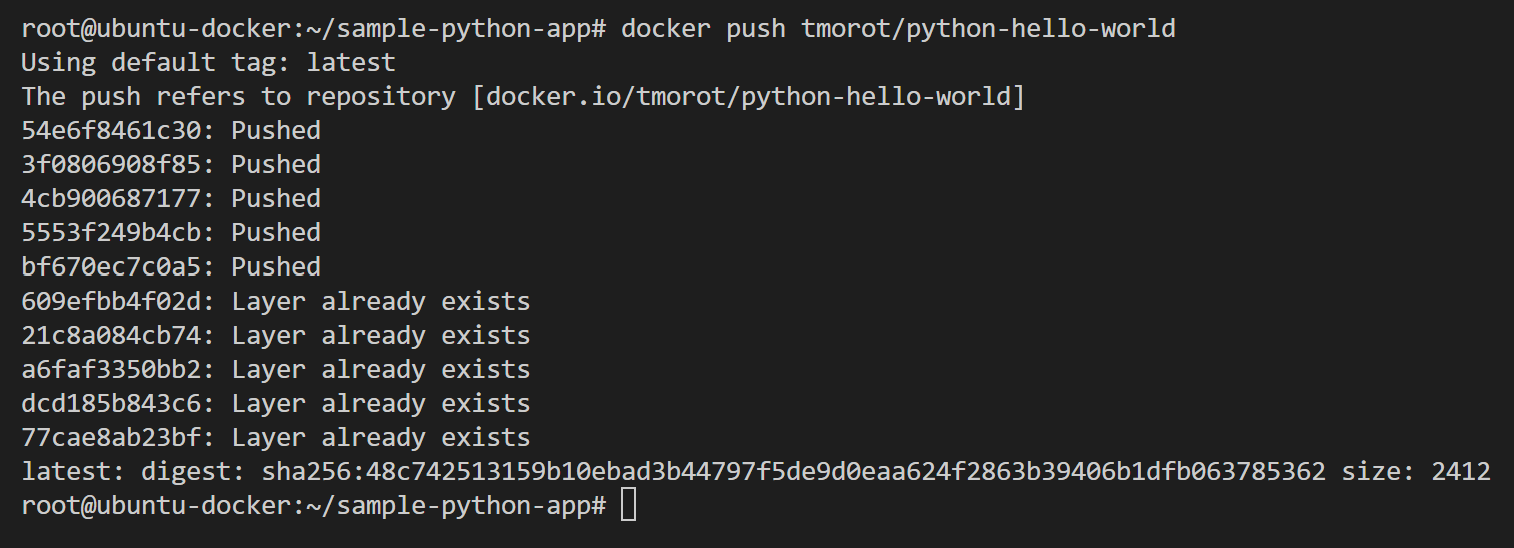The width and height of the screenshot is (1514, 548).
Task: Select layer ID a6faf3350bb2
Action: pos(118,369)
